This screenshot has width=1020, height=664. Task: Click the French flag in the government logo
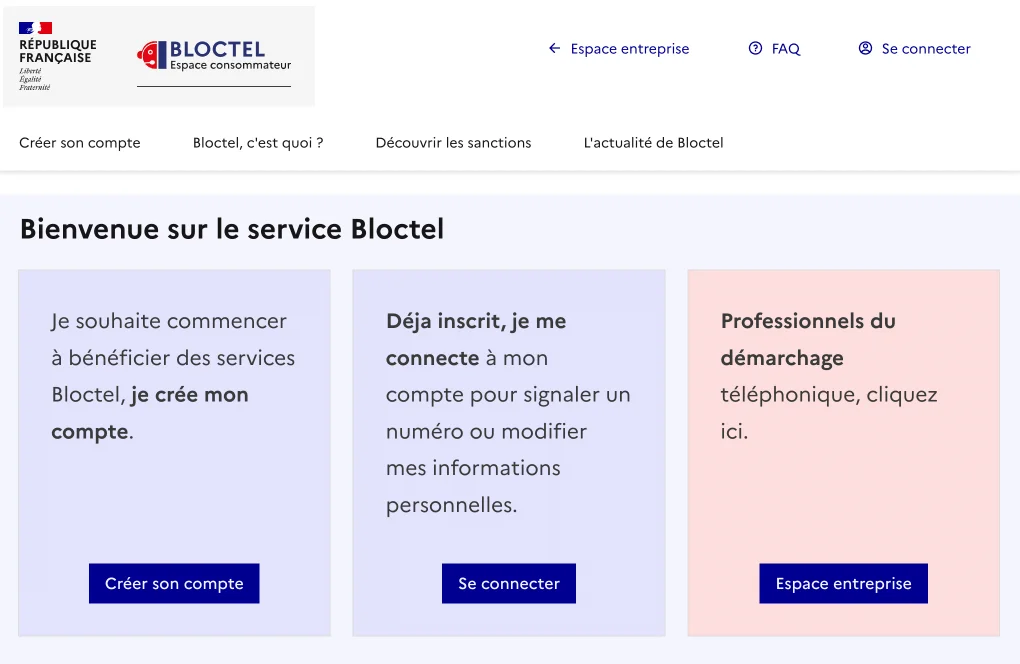tap(34, 29)
